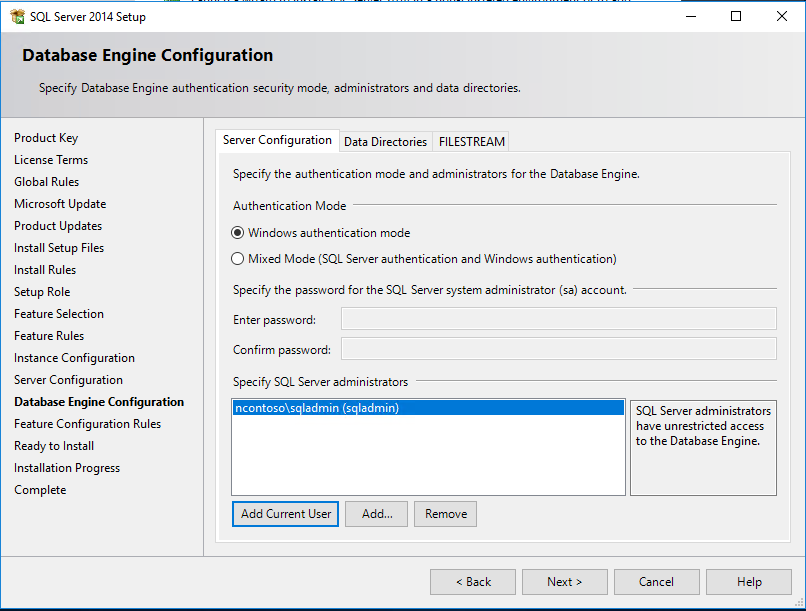Screen dimensions: 806x611
Task: Minimize the SQL Server 2014 Setup window
Action: [x=691, y=16]
